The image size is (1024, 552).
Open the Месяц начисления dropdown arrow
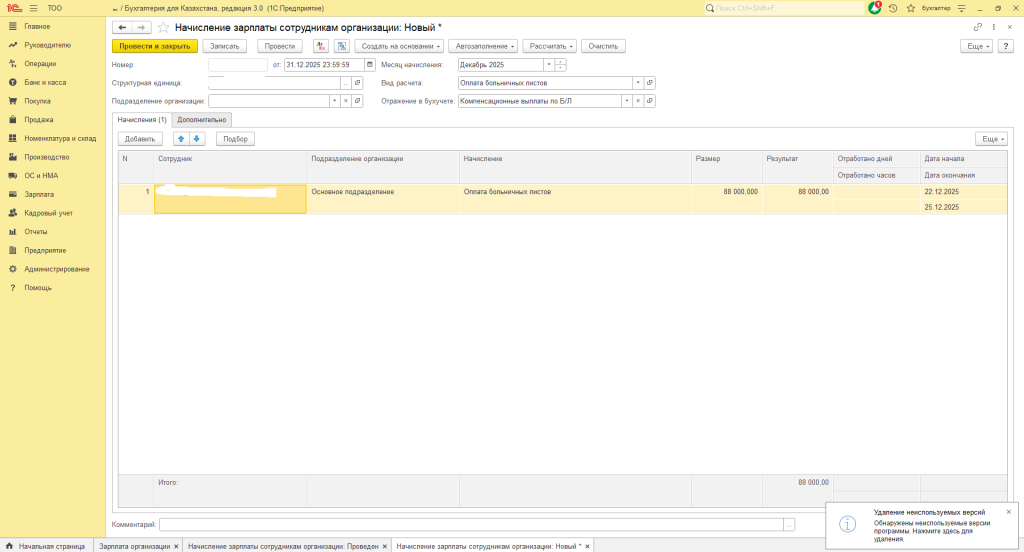[x=548, y=65]
